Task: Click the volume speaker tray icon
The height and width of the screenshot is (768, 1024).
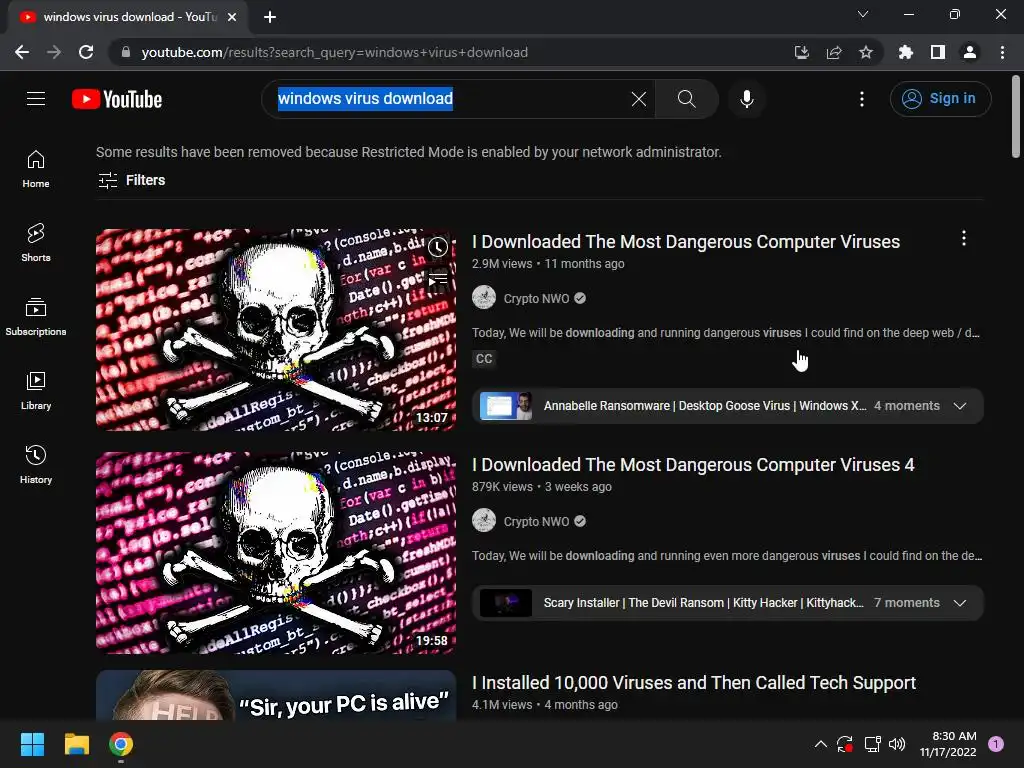Action: pos(897,744)
